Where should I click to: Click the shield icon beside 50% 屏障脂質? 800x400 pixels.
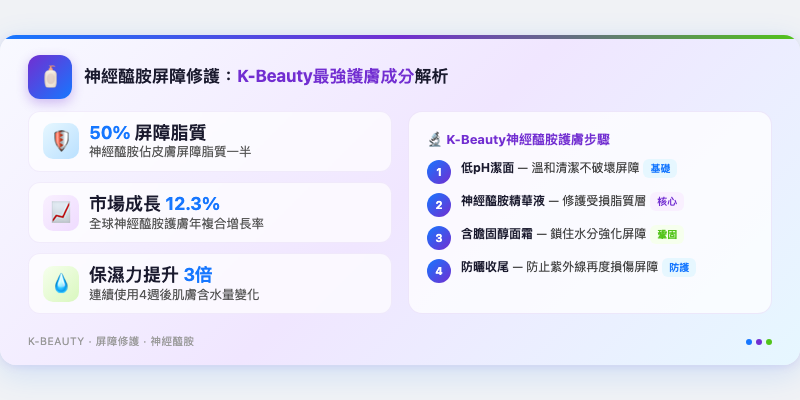[x=61, y=141]
